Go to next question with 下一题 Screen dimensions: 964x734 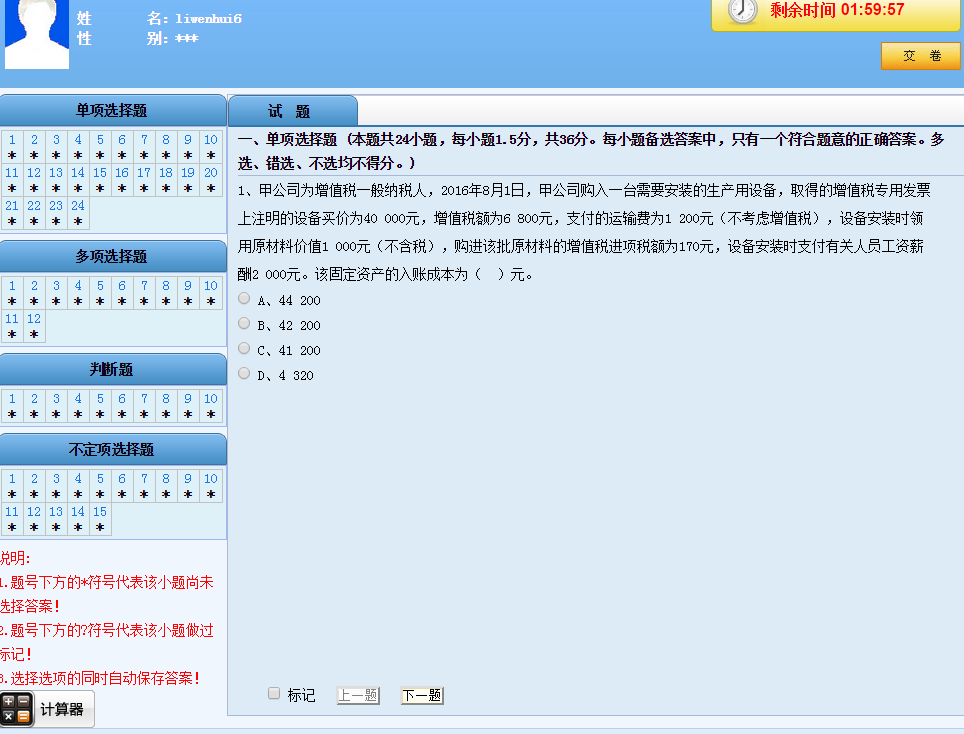(x=421, y=695)
